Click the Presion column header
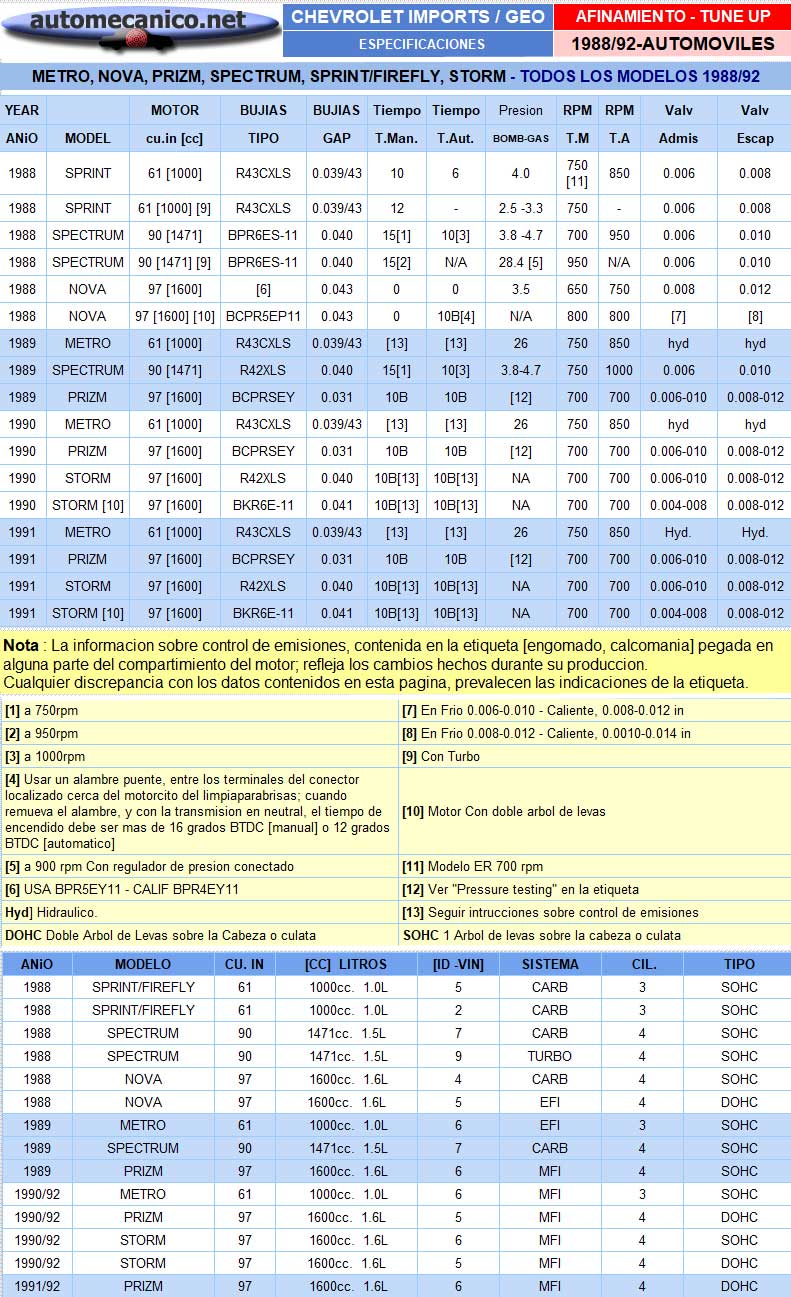The width and height of the screenshot is (791, 1297). [x=521, y=111]
